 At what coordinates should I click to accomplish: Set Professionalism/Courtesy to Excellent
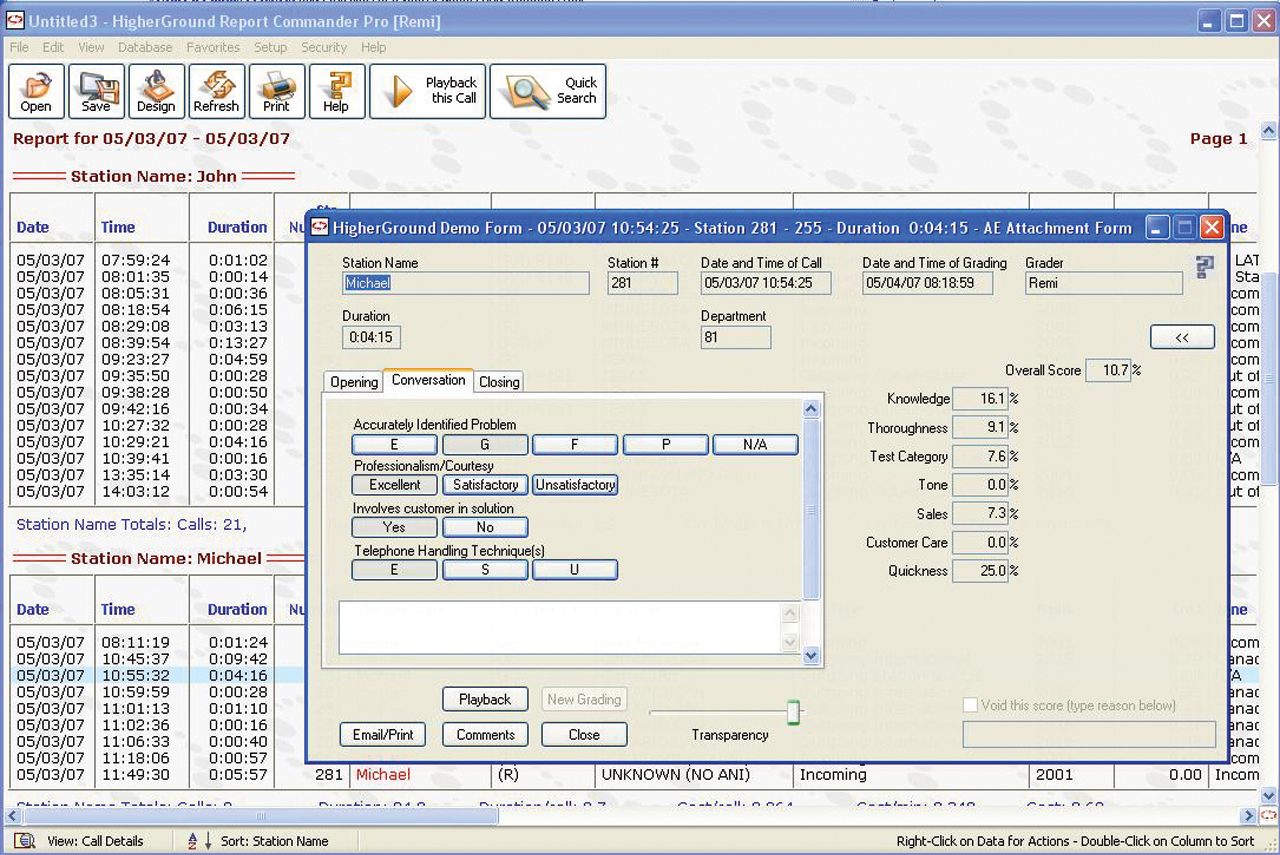[x=395, y=485]
